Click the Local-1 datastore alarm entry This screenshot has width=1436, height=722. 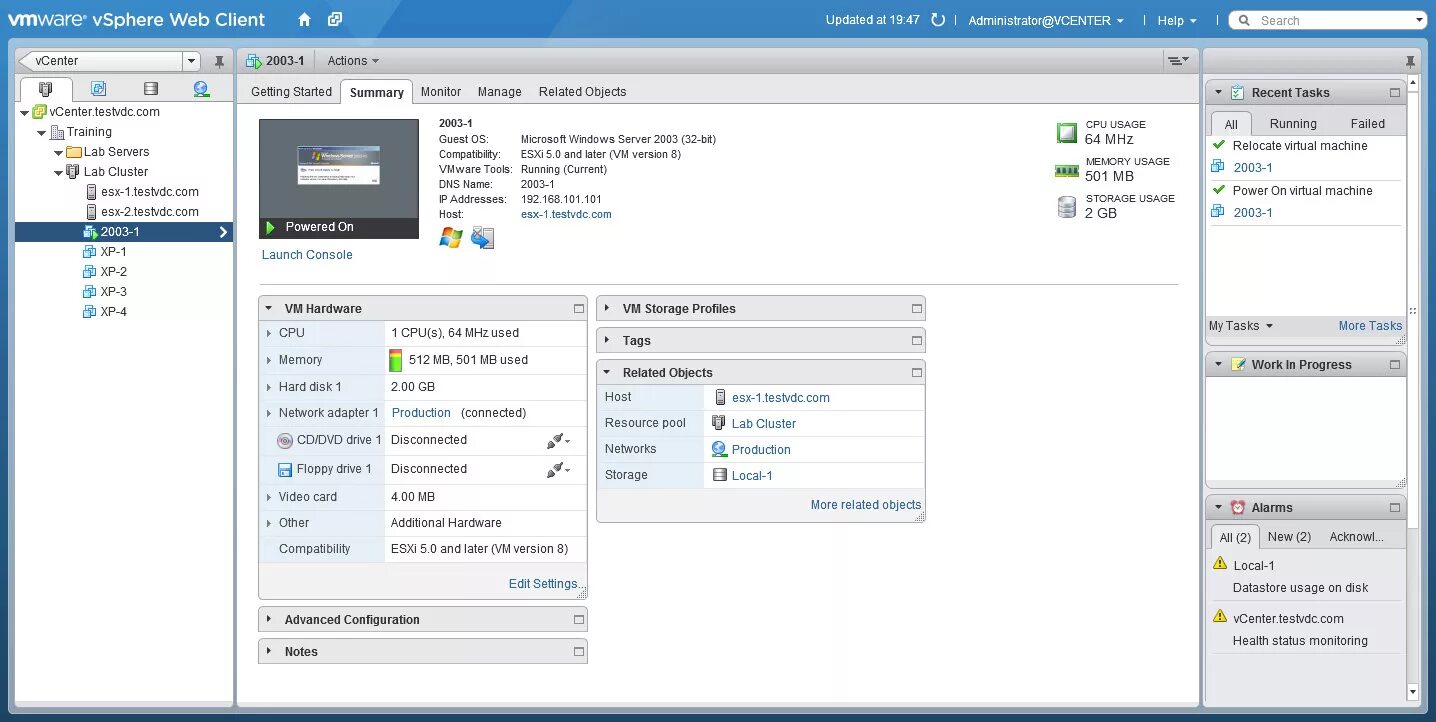[1253, 566]
